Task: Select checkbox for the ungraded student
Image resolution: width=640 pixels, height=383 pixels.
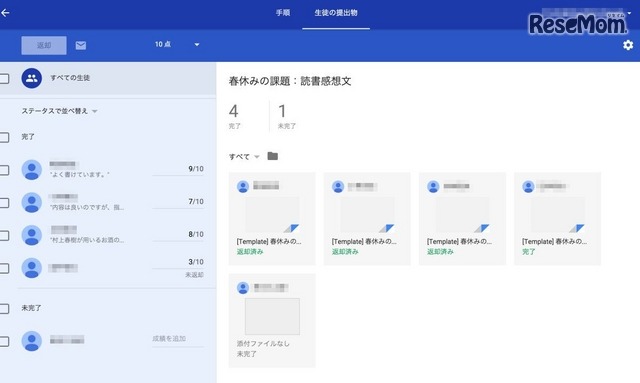Action: pyautogui.click(x=4, y=341)
